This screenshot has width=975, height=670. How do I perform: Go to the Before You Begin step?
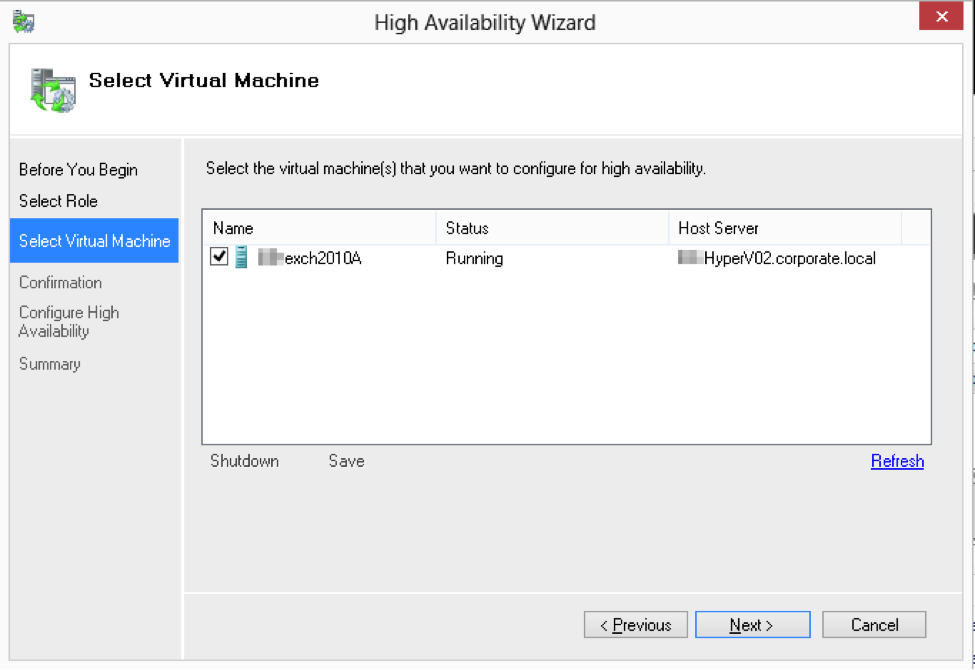click(x=78, y=170)
